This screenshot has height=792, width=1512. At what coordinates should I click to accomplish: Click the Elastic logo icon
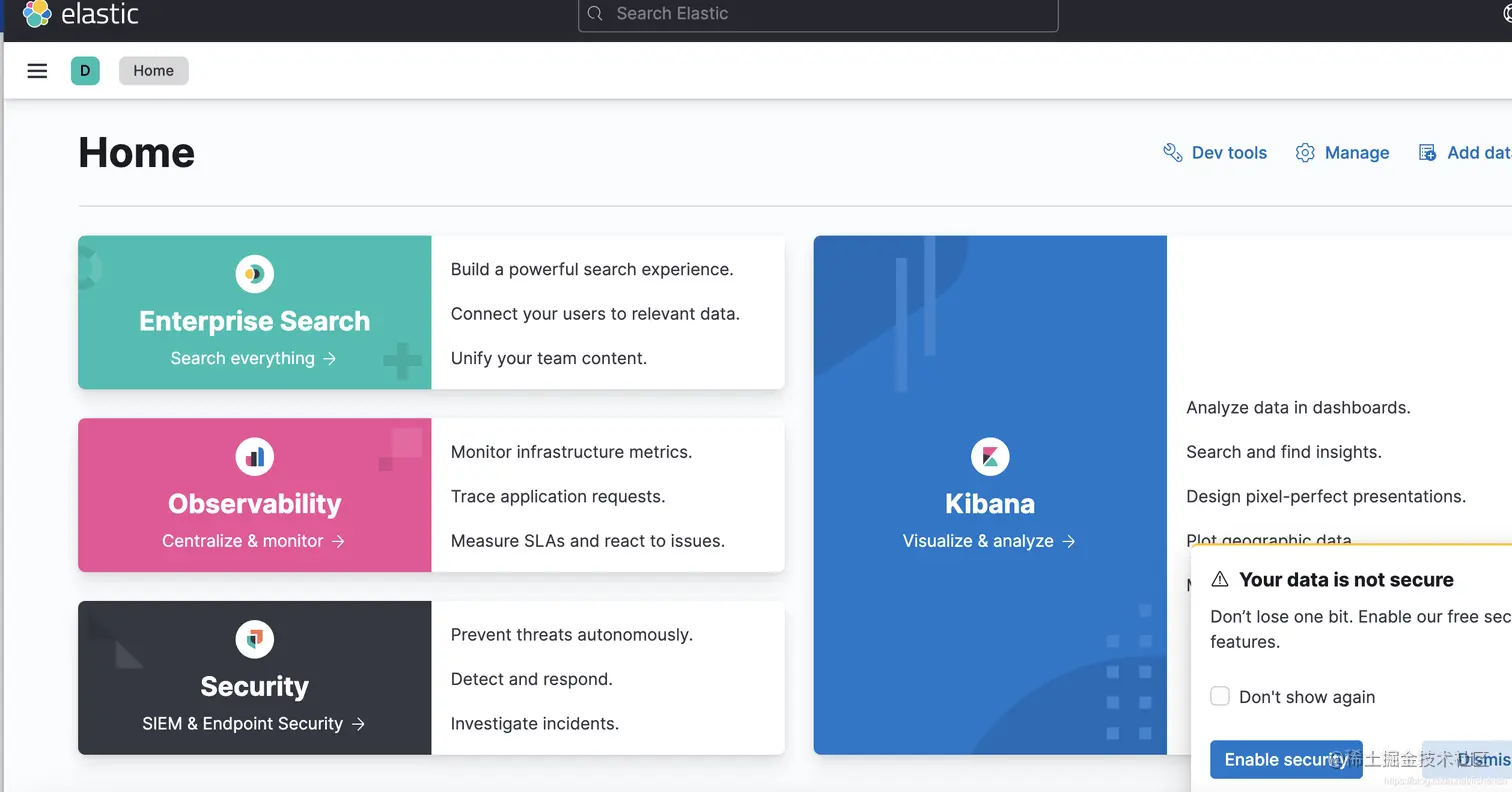click(x=37, y=13)
